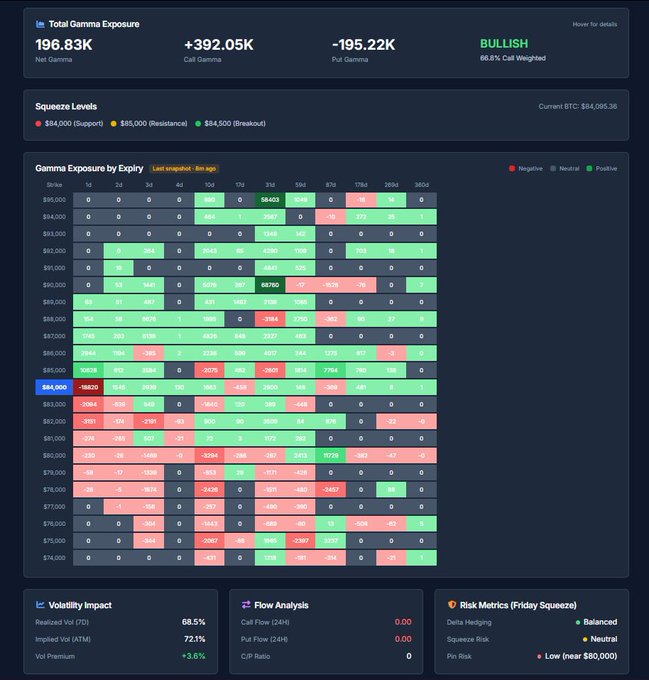Click the gray Neutral legend swatch

[553, 169]
